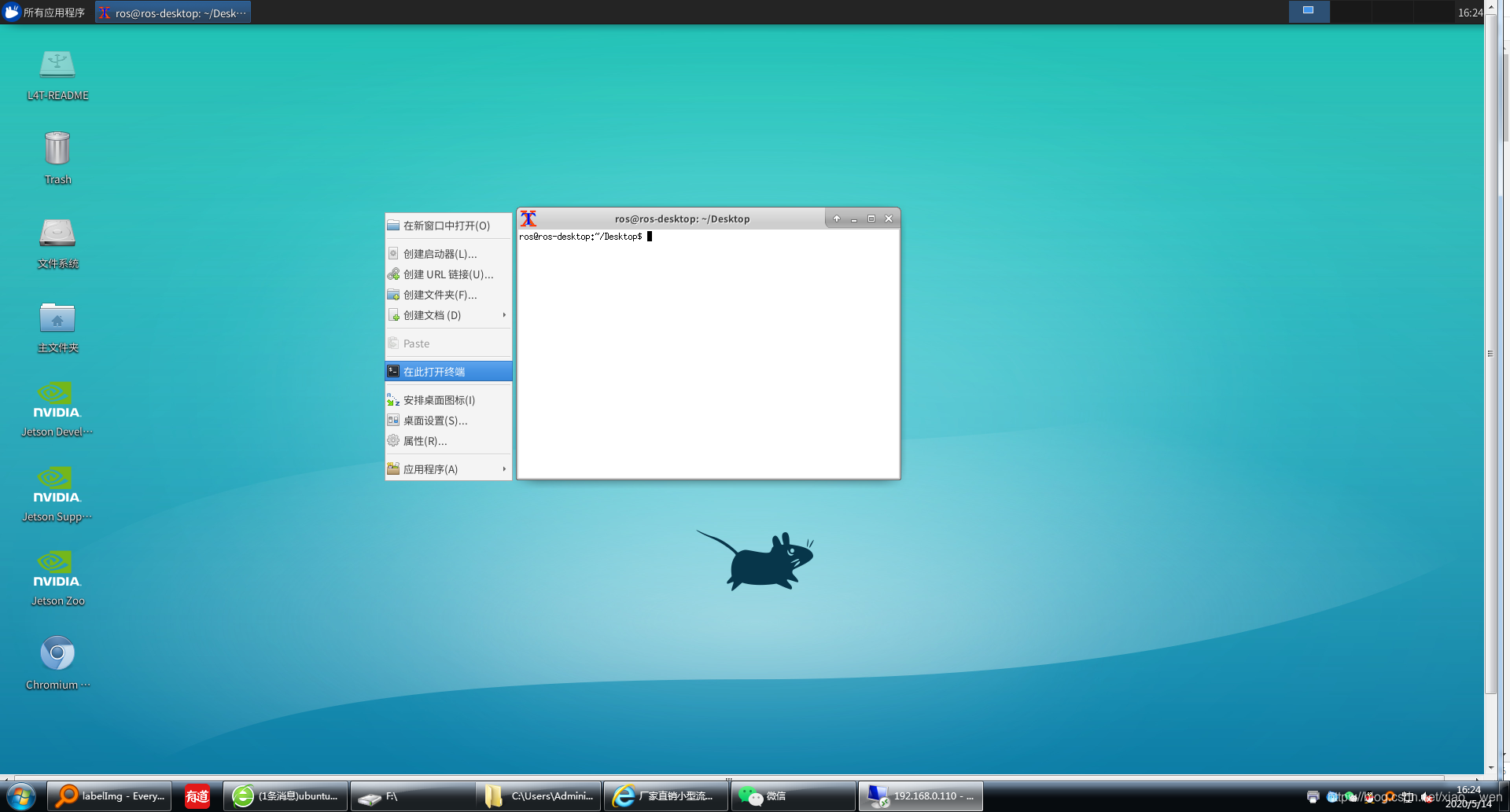Click inside the terminal text area
The image size is (1510, 812).
[x=708, y=354]
